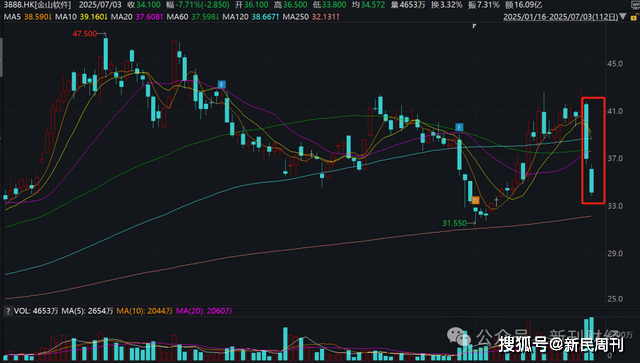Click the 47.500 high price label
Screen dimensions: 640x363
click(84, 34)
